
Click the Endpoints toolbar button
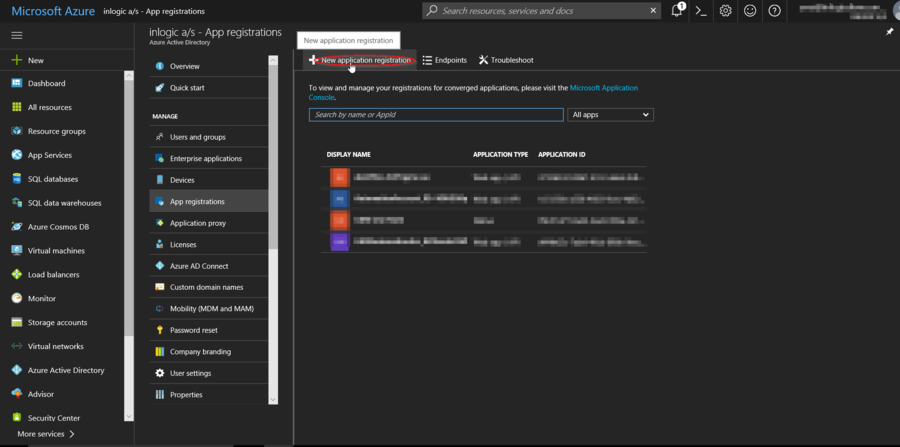pyautogui.click(x=445, y=60)
